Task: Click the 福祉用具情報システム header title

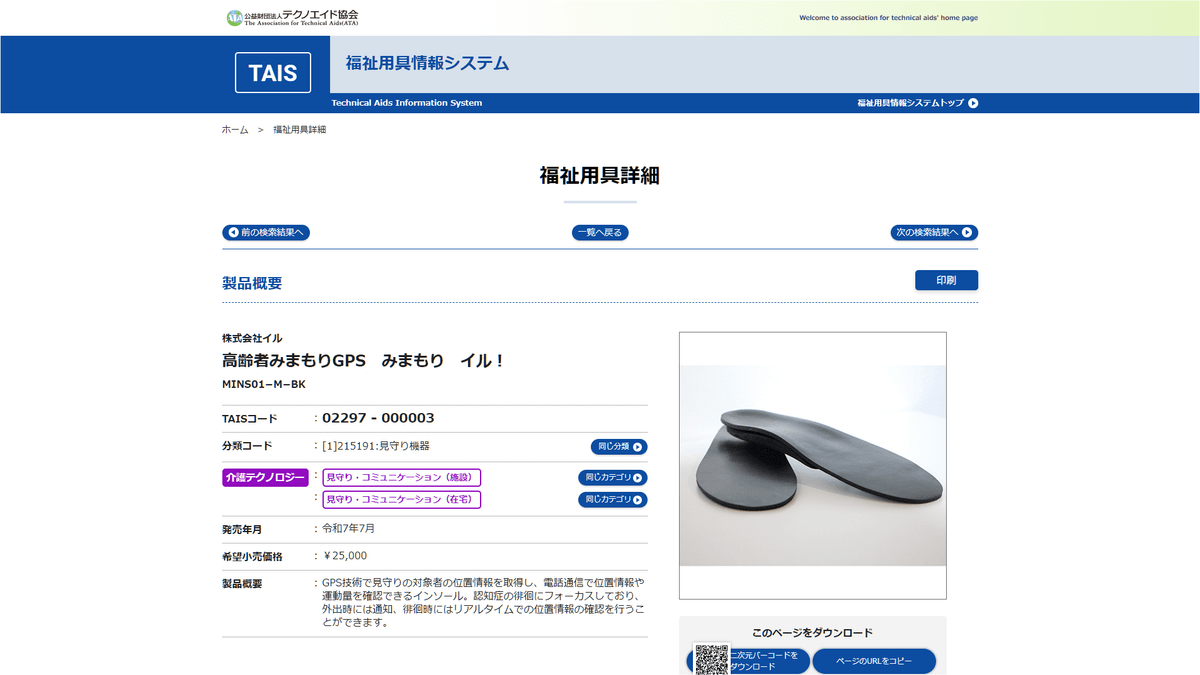Action: (427, 64)
